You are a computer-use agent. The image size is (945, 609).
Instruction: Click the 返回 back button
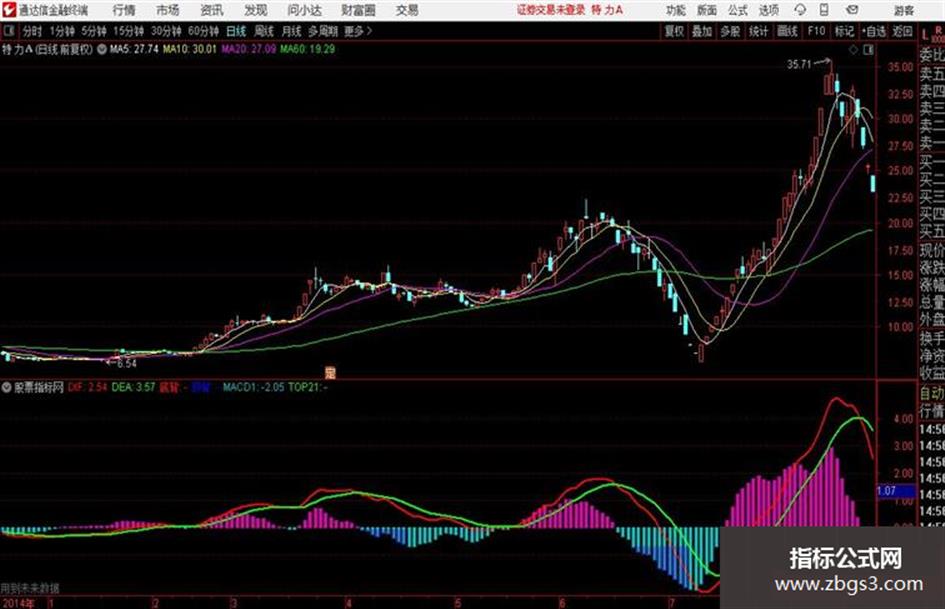902,31
